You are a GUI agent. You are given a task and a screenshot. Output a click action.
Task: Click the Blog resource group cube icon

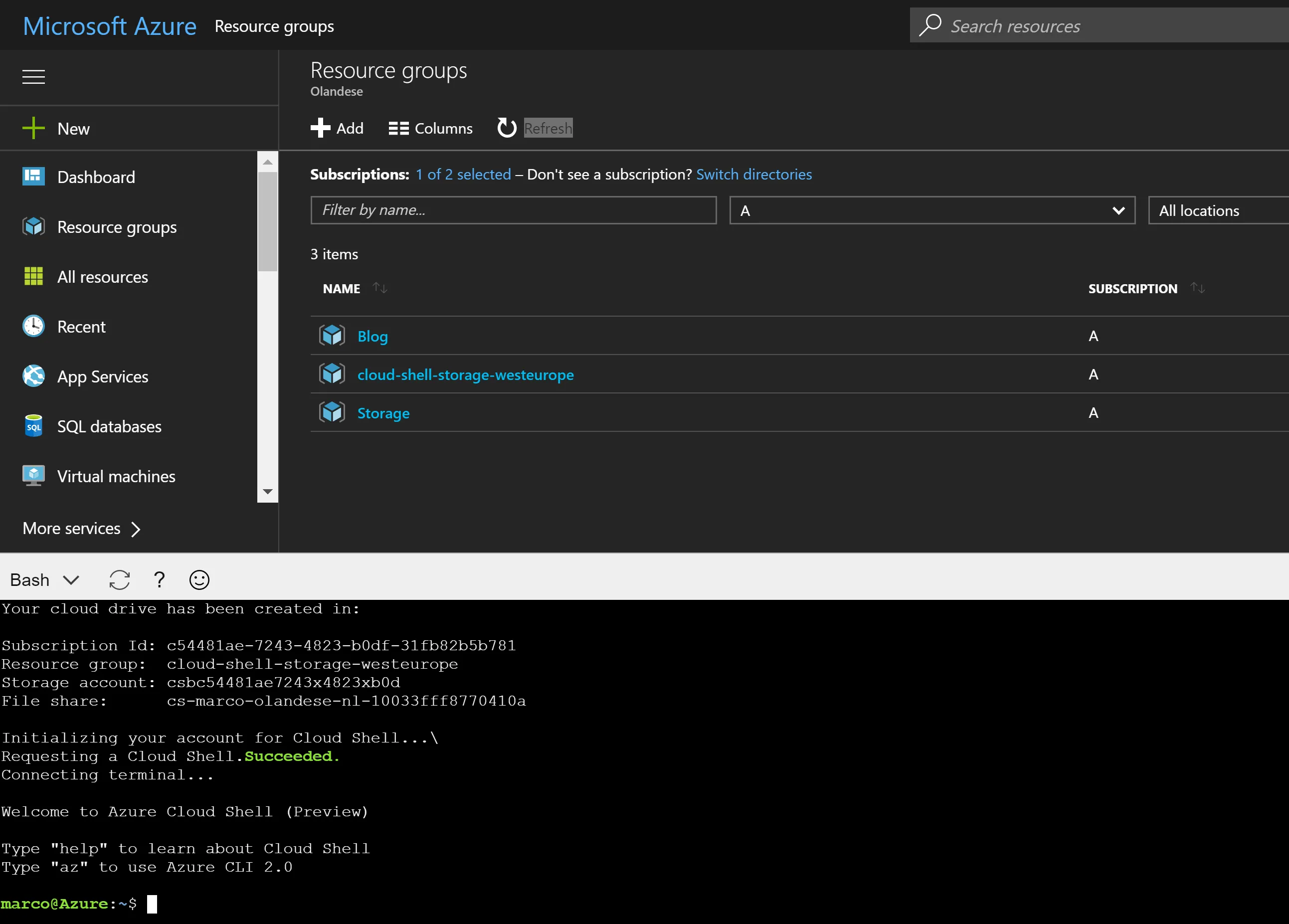pyautogui.click(x=332, y=336)
